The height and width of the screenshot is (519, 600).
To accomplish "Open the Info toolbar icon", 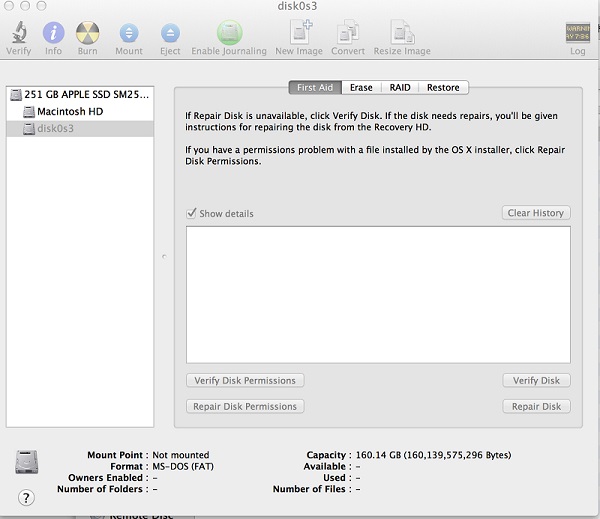I will (x=53, y=33).
